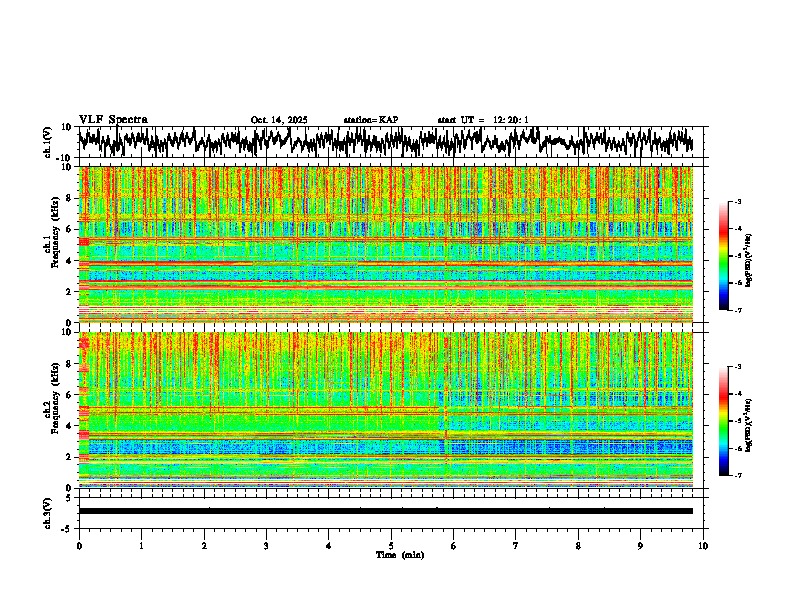Select the ch.3(V) axis label
This screenshot has width=792, height=612.
click(48, 513)
